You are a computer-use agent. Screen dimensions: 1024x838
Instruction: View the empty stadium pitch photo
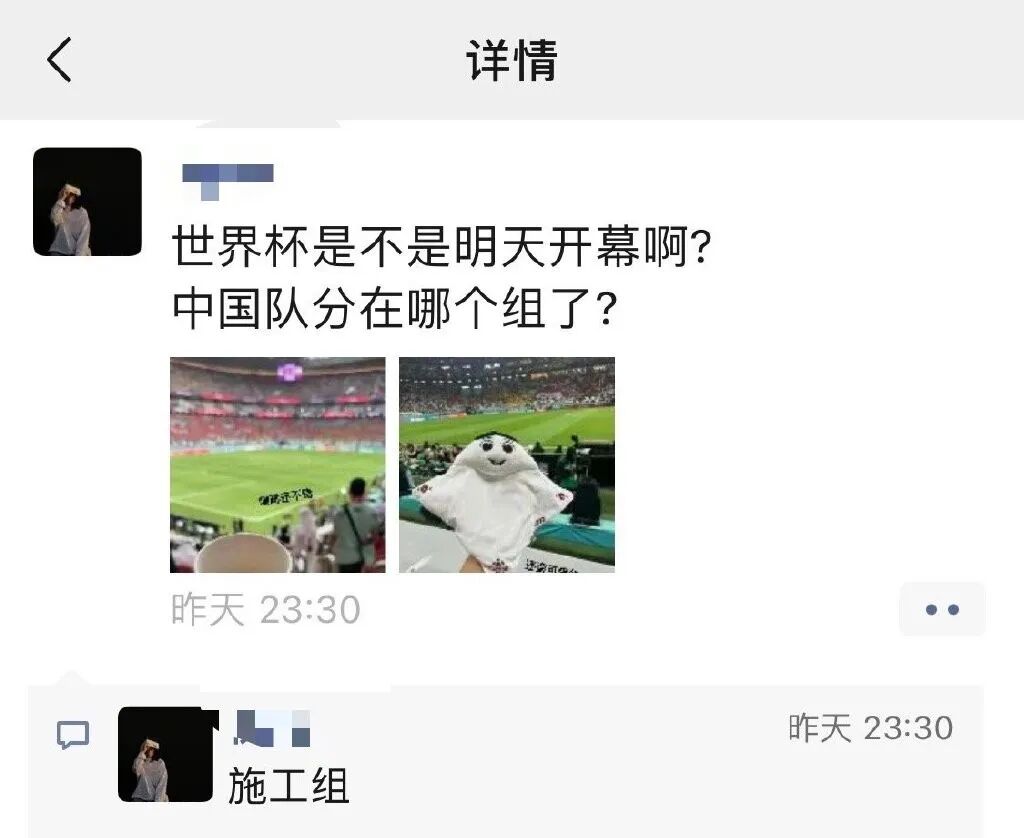coord(278,465)
